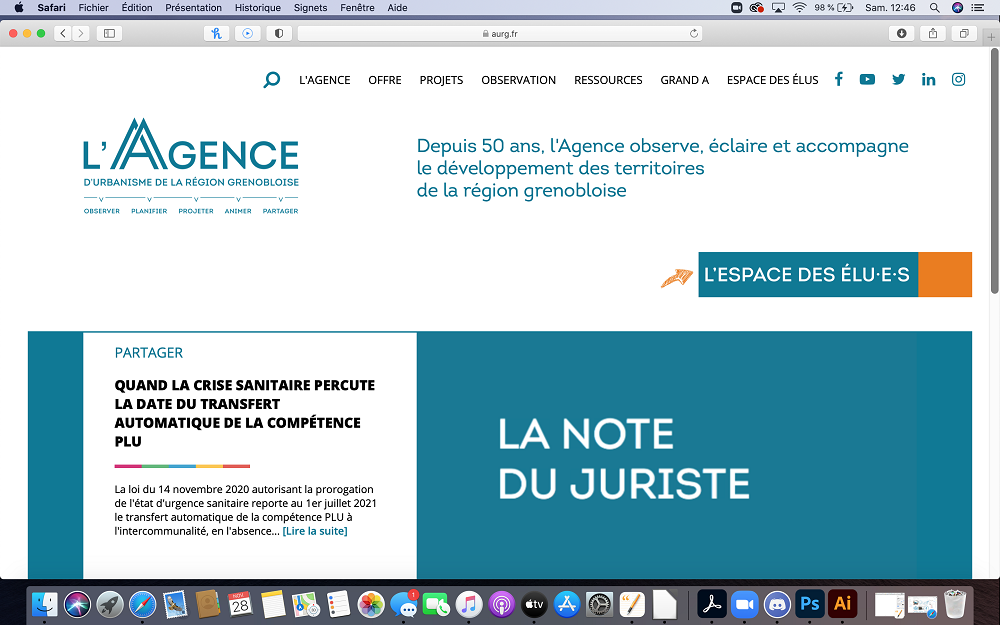This screenshot has height=625, width=1000.
Task: Open the Signets menu
Action: 310,8
